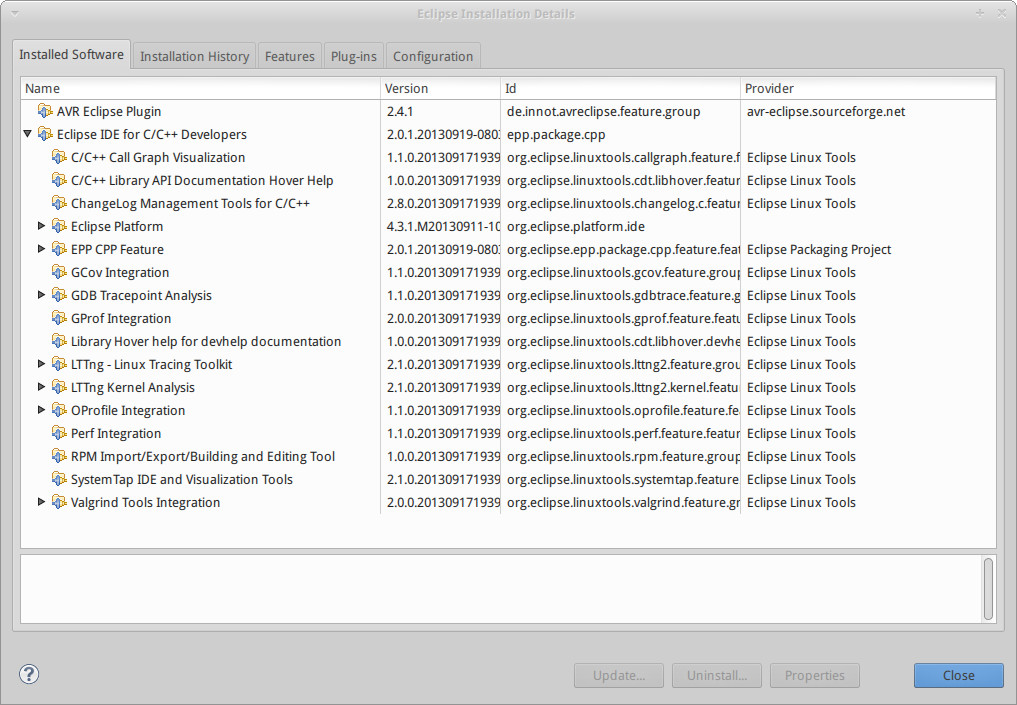Switch to the Installed Software tab
1017x705 pixels.
(x=71, y=54)
